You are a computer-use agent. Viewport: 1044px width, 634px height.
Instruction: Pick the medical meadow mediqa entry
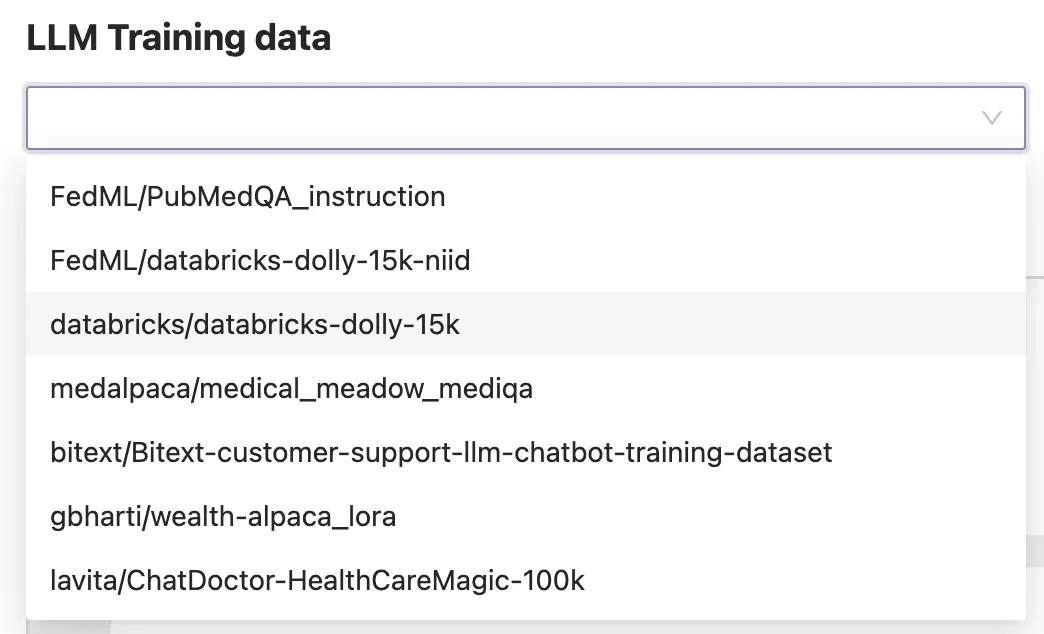point(291,388)
